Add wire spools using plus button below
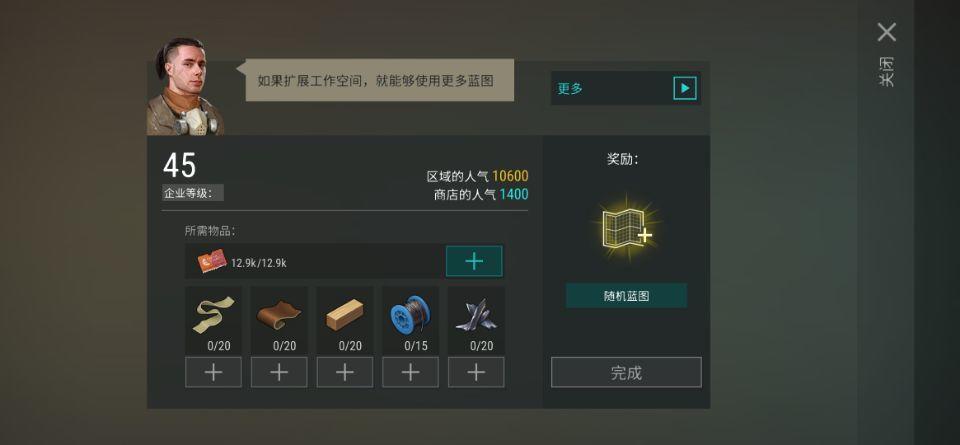Image resolution: width=960 pixels, height=445 pixels. click(410, 372)
